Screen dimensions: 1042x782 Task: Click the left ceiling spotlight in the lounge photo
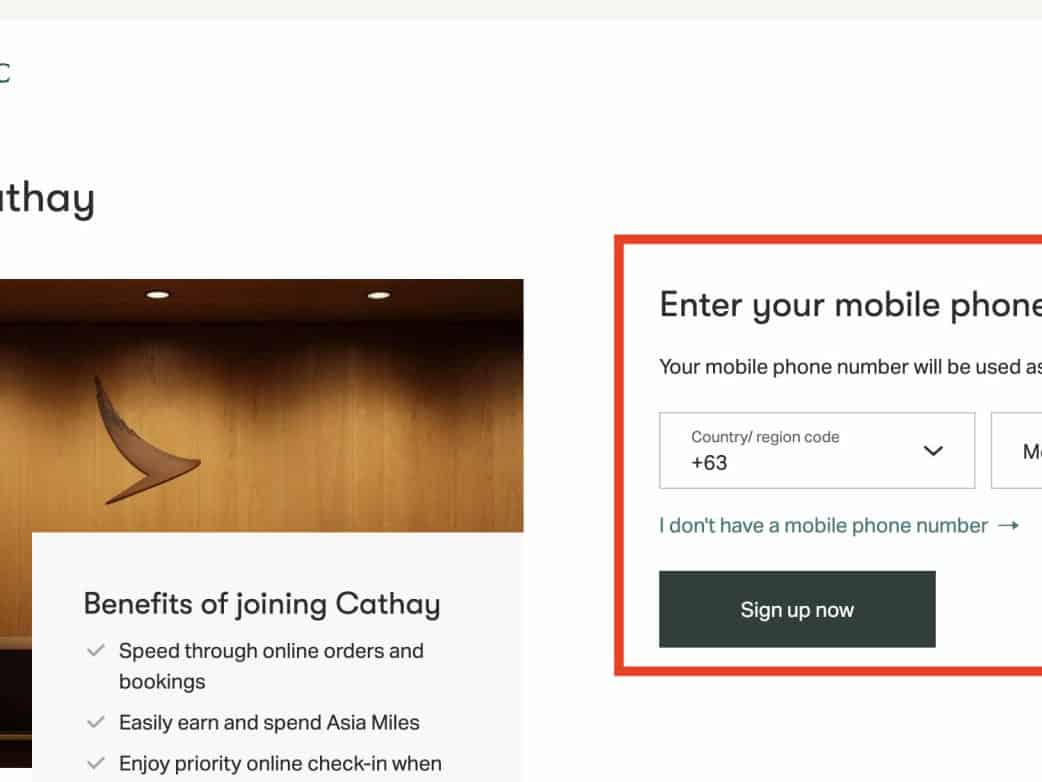(157, 295)
